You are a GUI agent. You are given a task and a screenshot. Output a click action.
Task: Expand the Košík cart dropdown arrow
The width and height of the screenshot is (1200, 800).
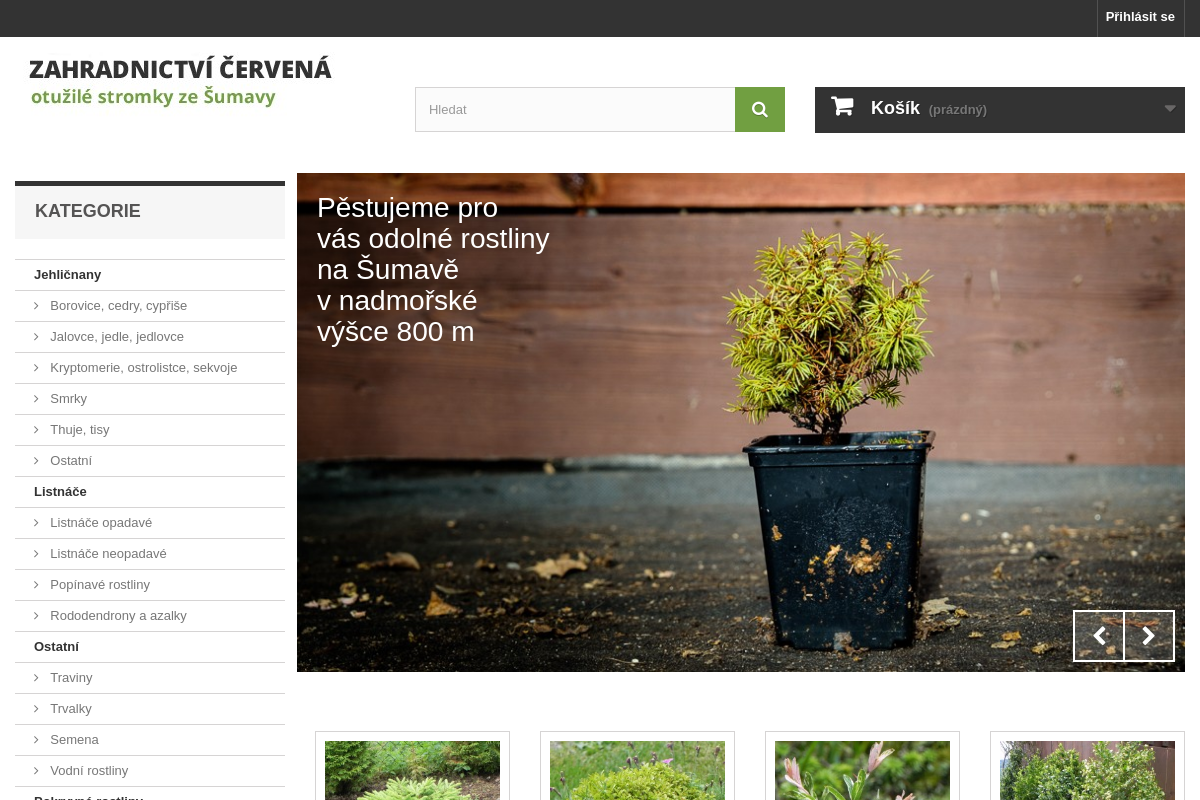[1169, 109]
